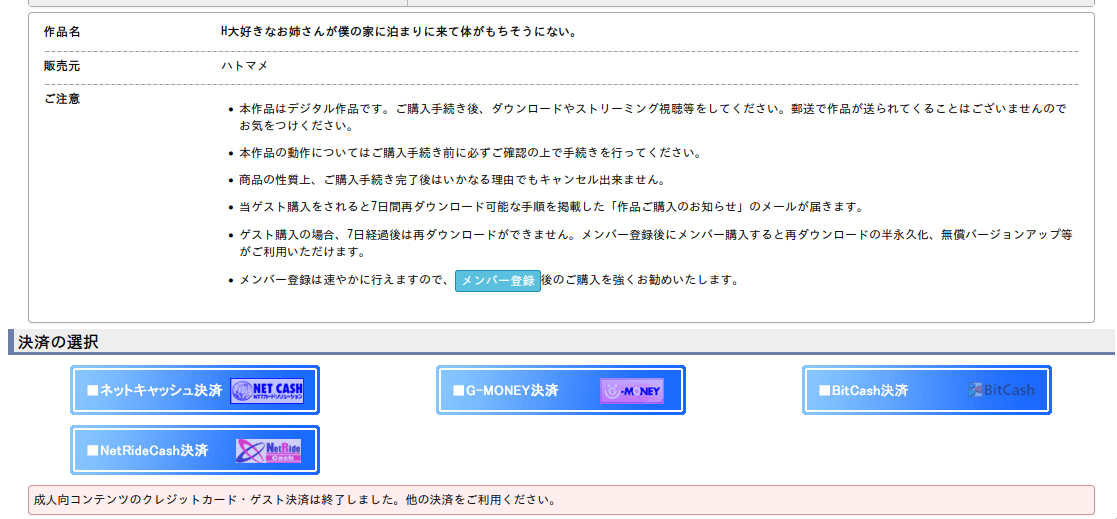Click the メンバー登録 button
The image size is (1117, 519).
[x=498, y=281]
